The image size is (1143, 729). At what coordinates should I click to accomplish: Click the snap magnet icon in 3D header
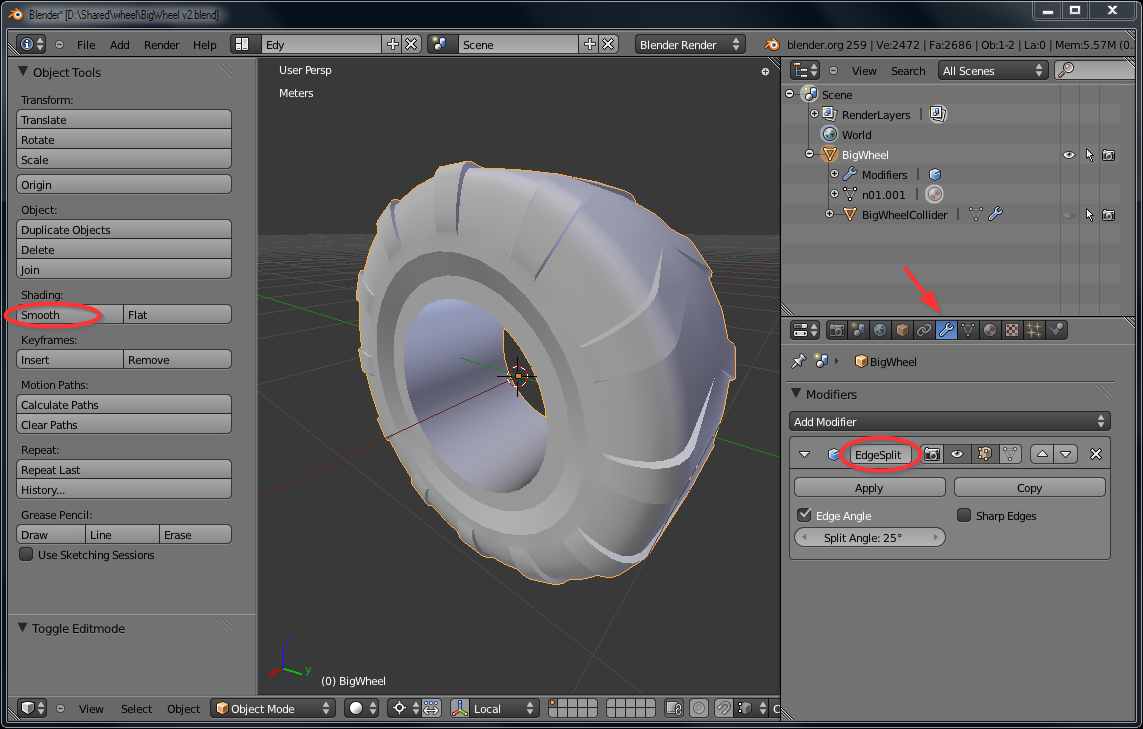[x=724, y=709]
